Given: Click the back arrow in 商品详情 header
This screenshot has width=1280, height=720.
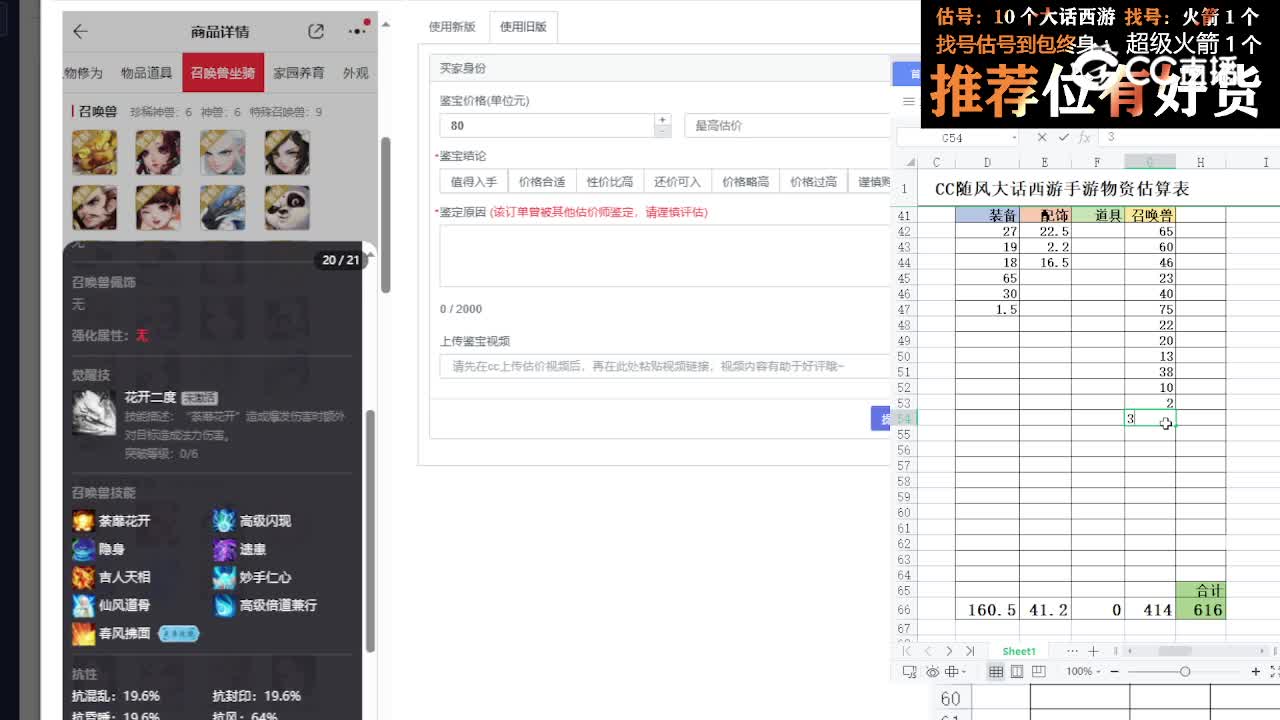Looking at the screenshot, I should tap(80, 31).
